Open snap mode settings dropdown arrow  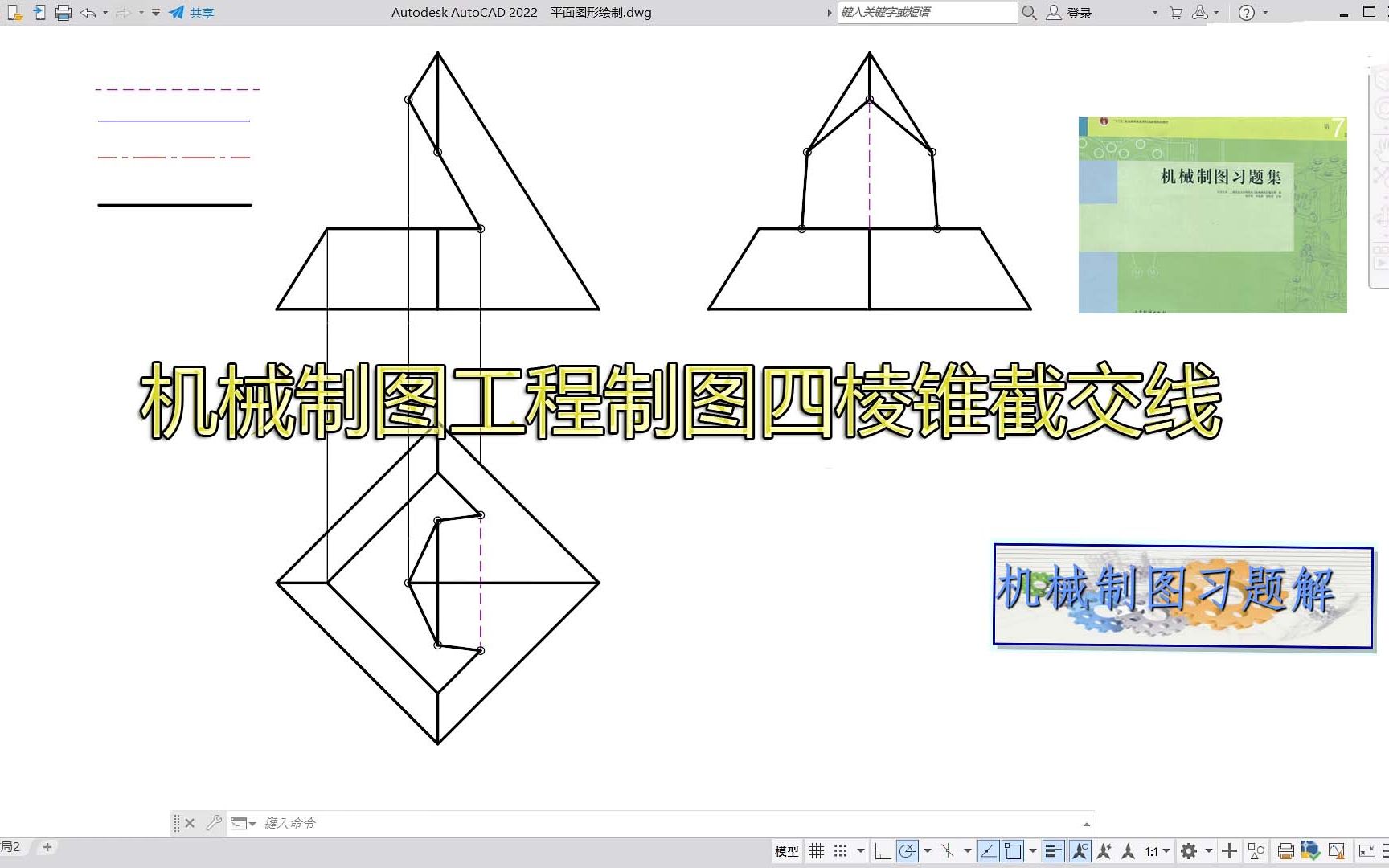(861, 851)
